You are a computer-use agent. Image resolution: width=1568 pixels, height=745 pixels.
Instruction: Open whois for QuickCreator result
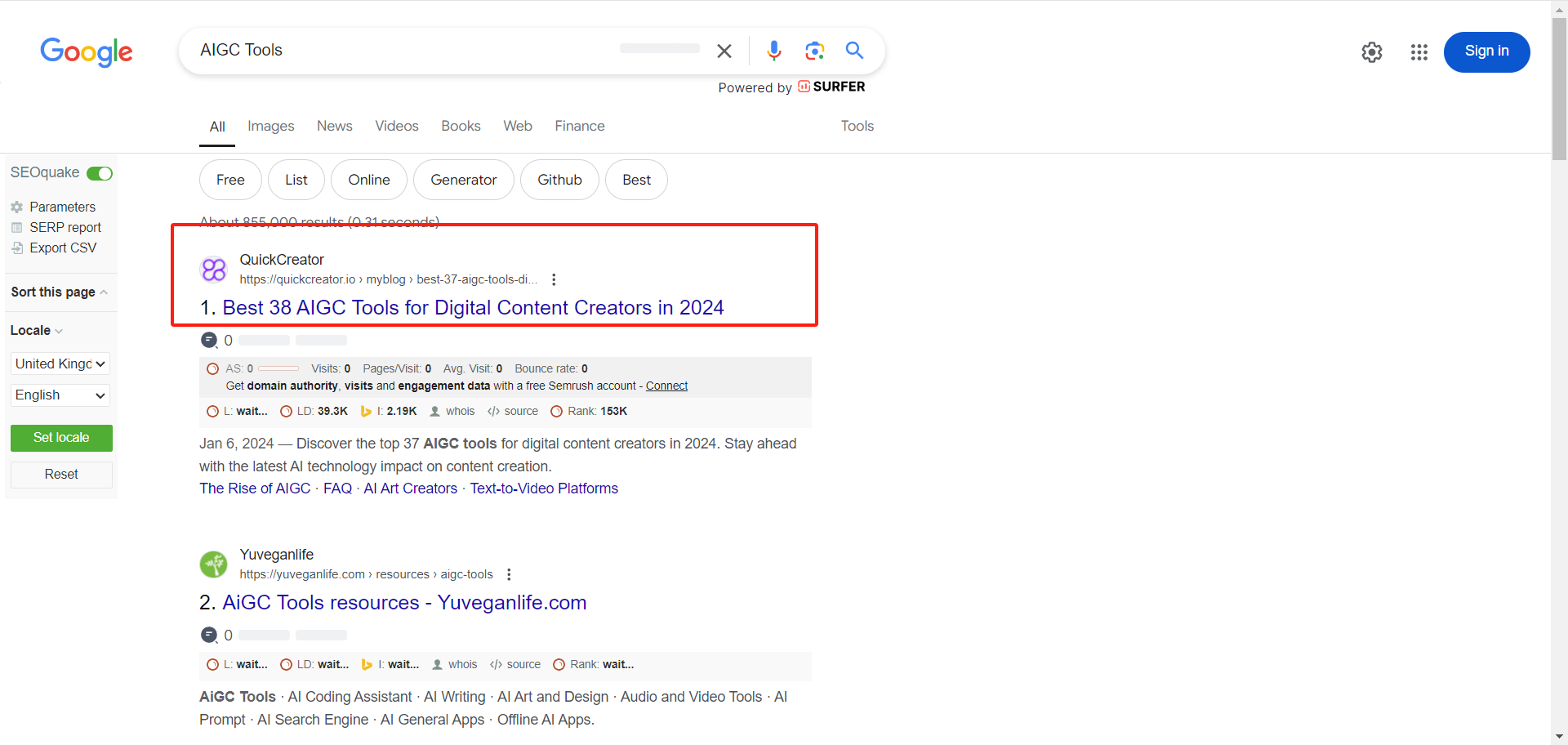452,412
